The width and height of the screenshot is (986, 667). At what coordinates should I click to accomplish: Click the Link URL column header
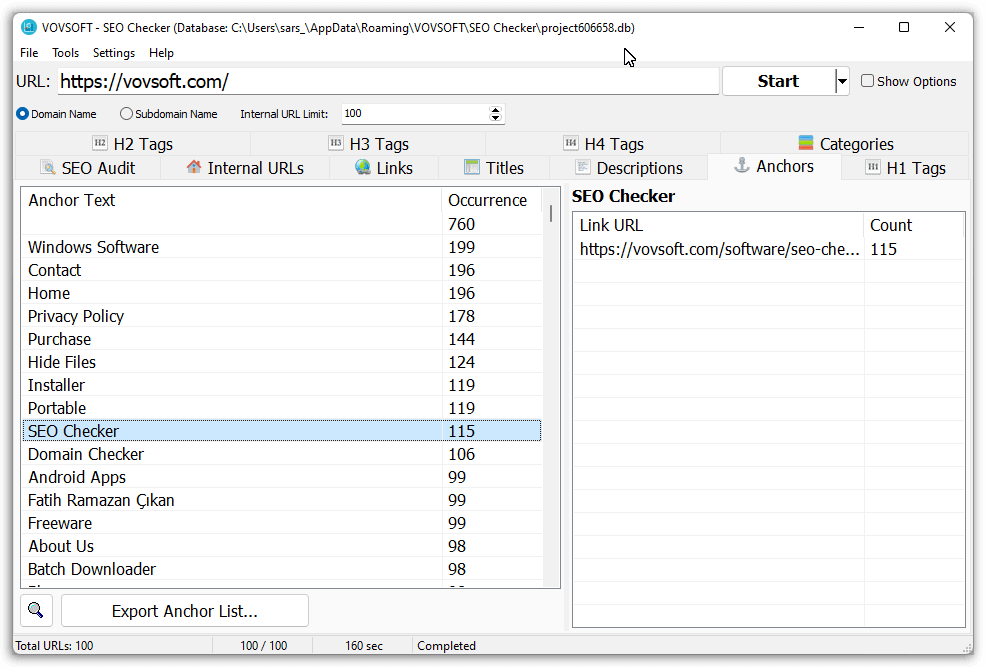click(718, 225)
